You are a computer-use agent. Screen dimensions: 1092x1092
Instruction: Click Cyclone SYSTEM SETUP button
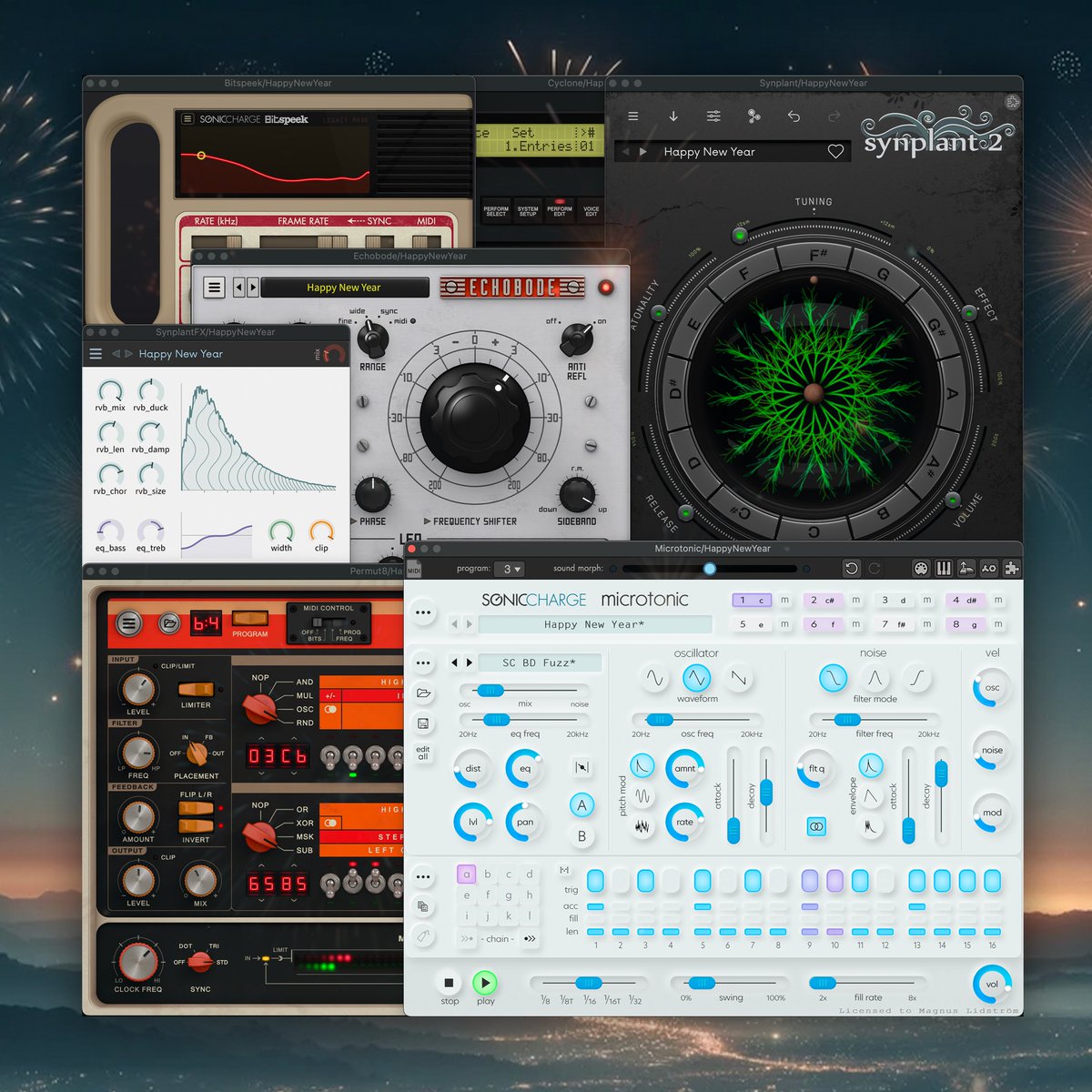pos(528,211)
